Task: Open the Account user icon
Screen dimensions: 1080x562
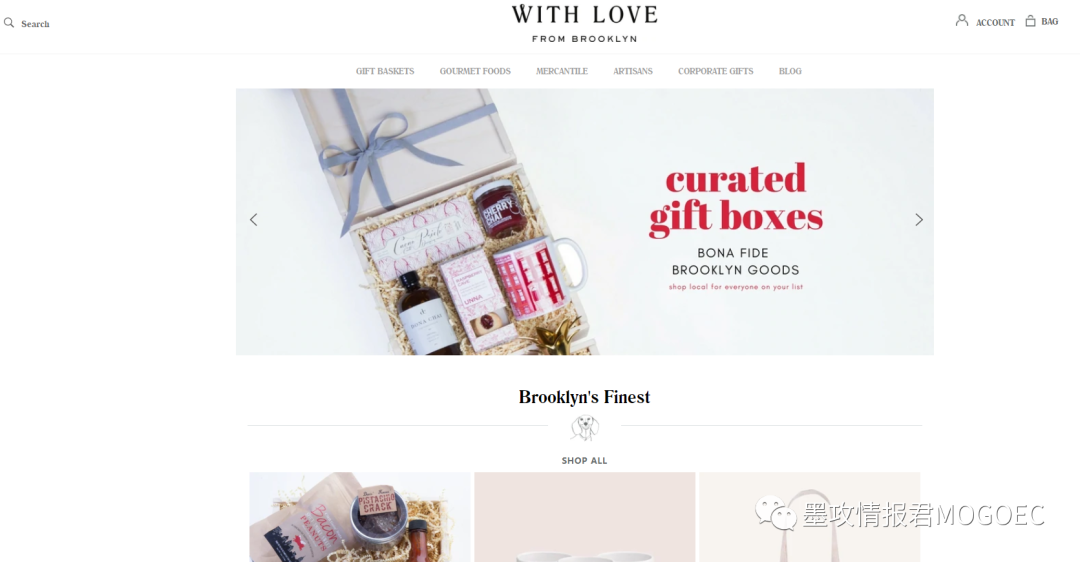Action: (962, 21)
